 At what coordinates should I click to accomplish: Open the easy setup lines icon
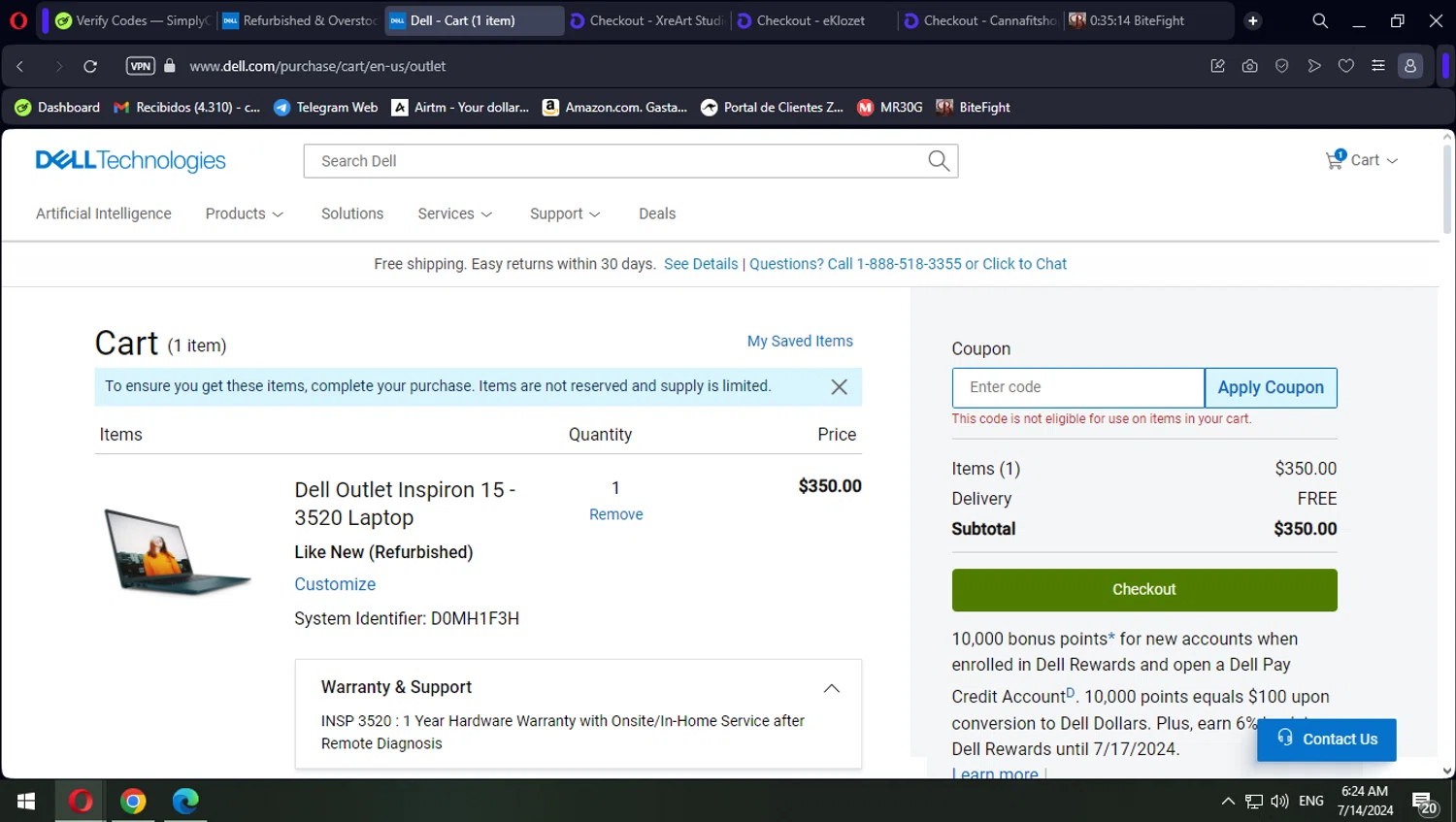tap(1377, 66)
